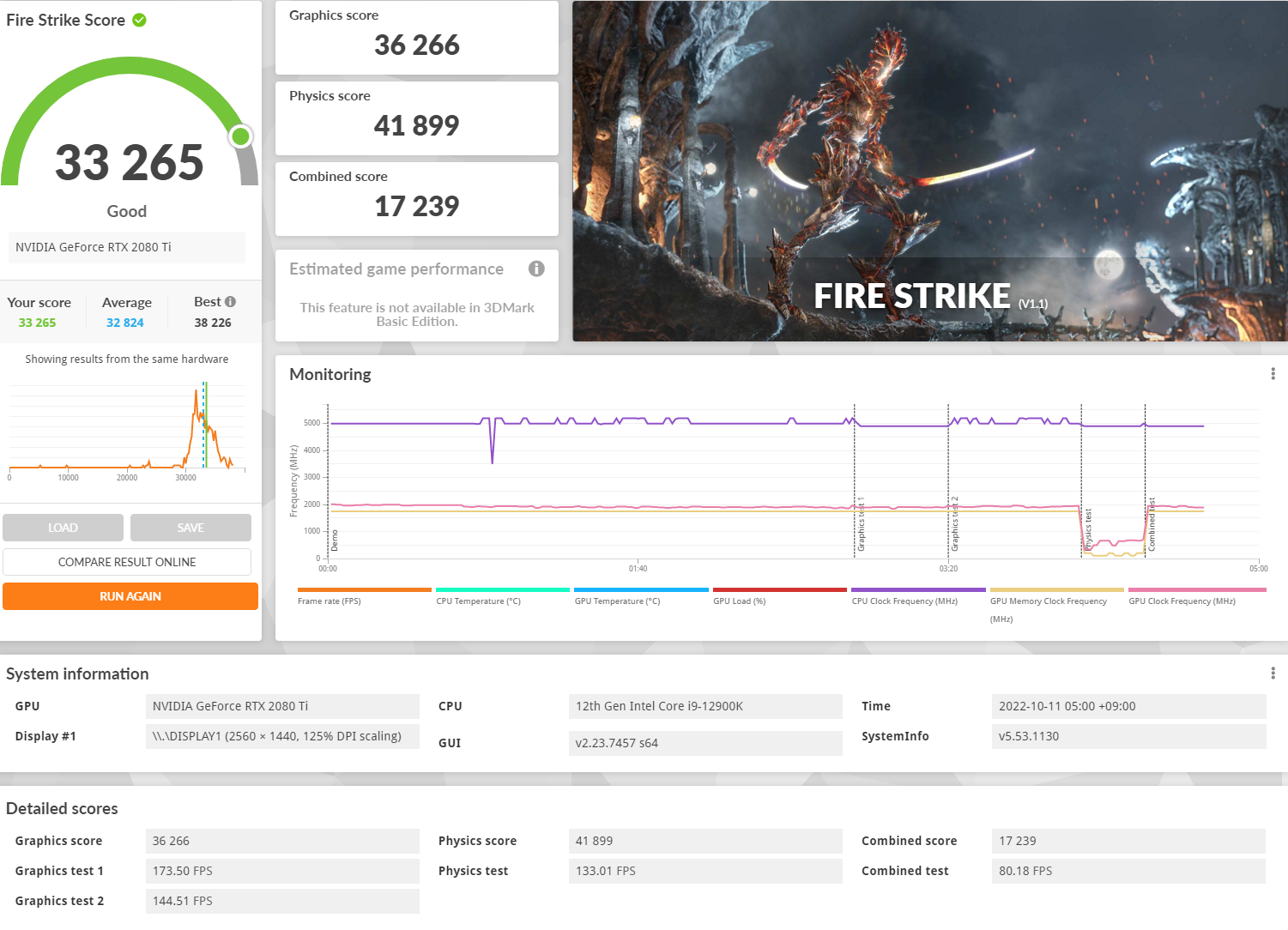Click the Monitoring panel heading

click(330, 374)
